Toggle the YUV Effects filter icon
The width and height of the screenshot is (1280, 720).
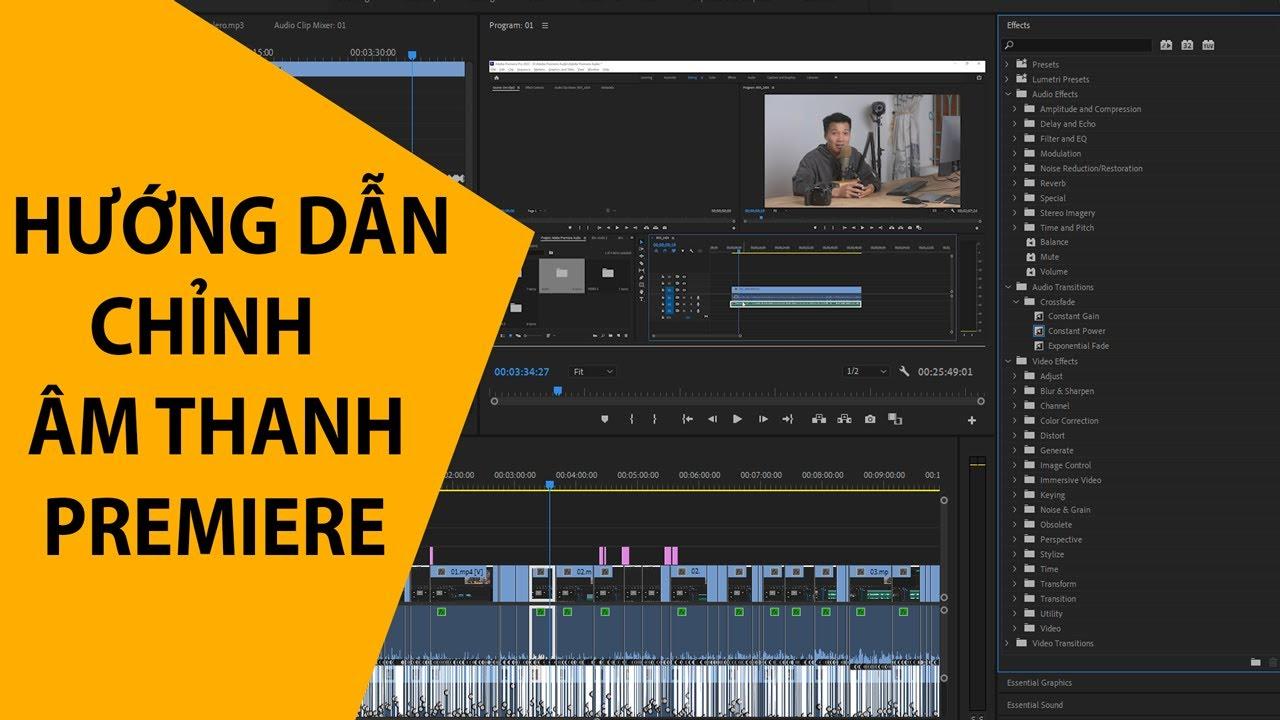pos(1208,45)
